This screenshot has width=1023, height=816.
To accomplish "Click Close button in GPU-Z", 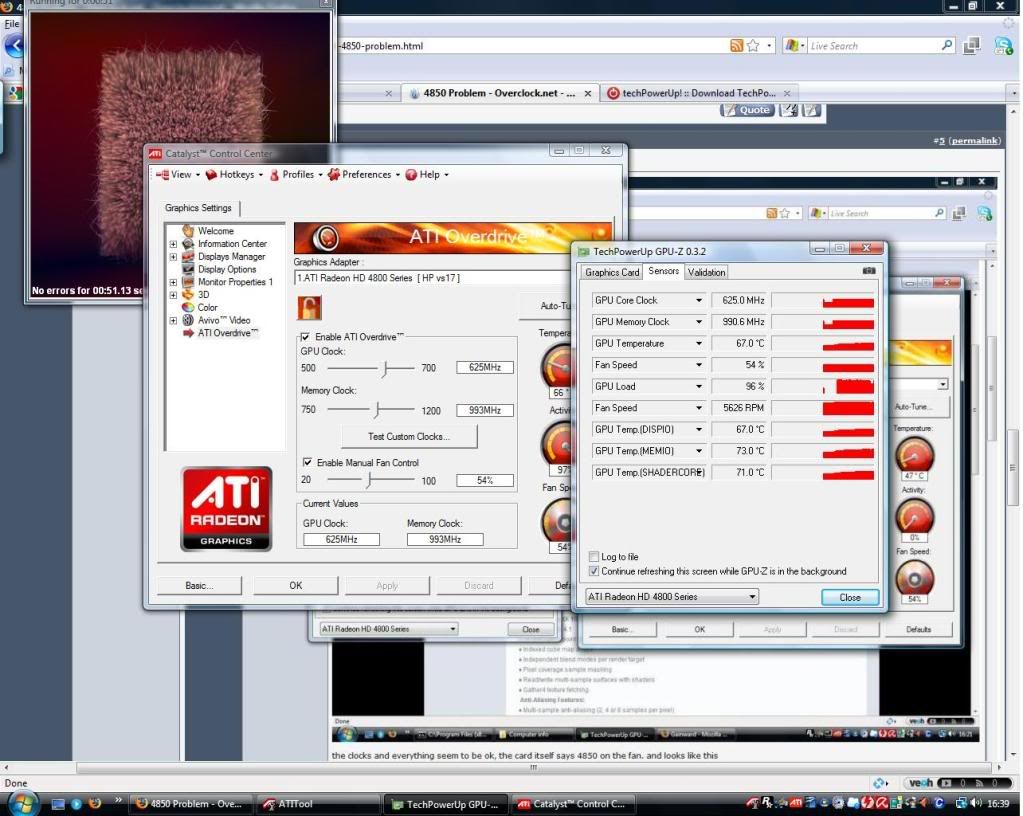I will pos(849,597).
